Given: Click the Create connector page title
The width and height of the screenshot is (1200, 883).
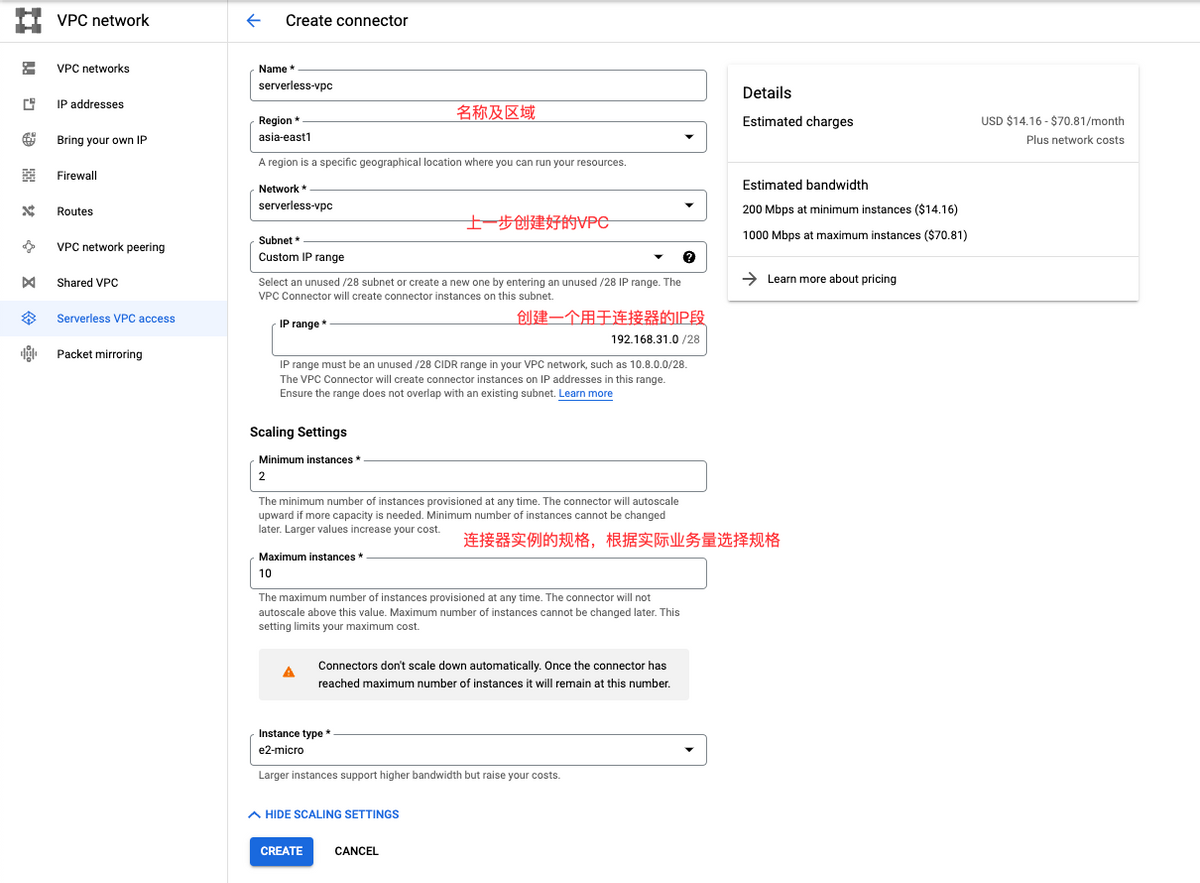Looking at the screenshot, I should coord(347,20).
